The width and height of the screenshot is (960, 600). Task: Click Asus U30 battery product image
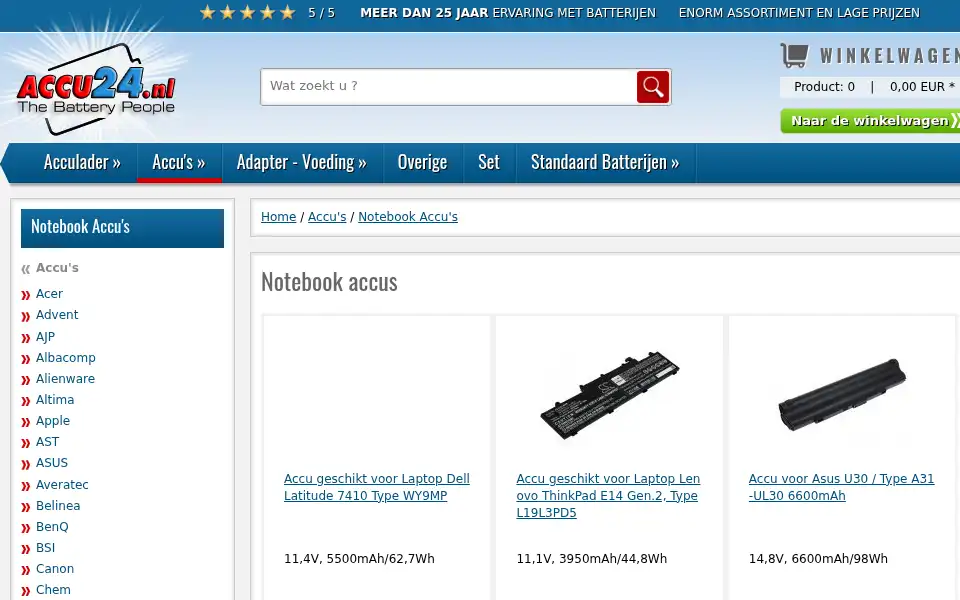[x=842, y=395]
